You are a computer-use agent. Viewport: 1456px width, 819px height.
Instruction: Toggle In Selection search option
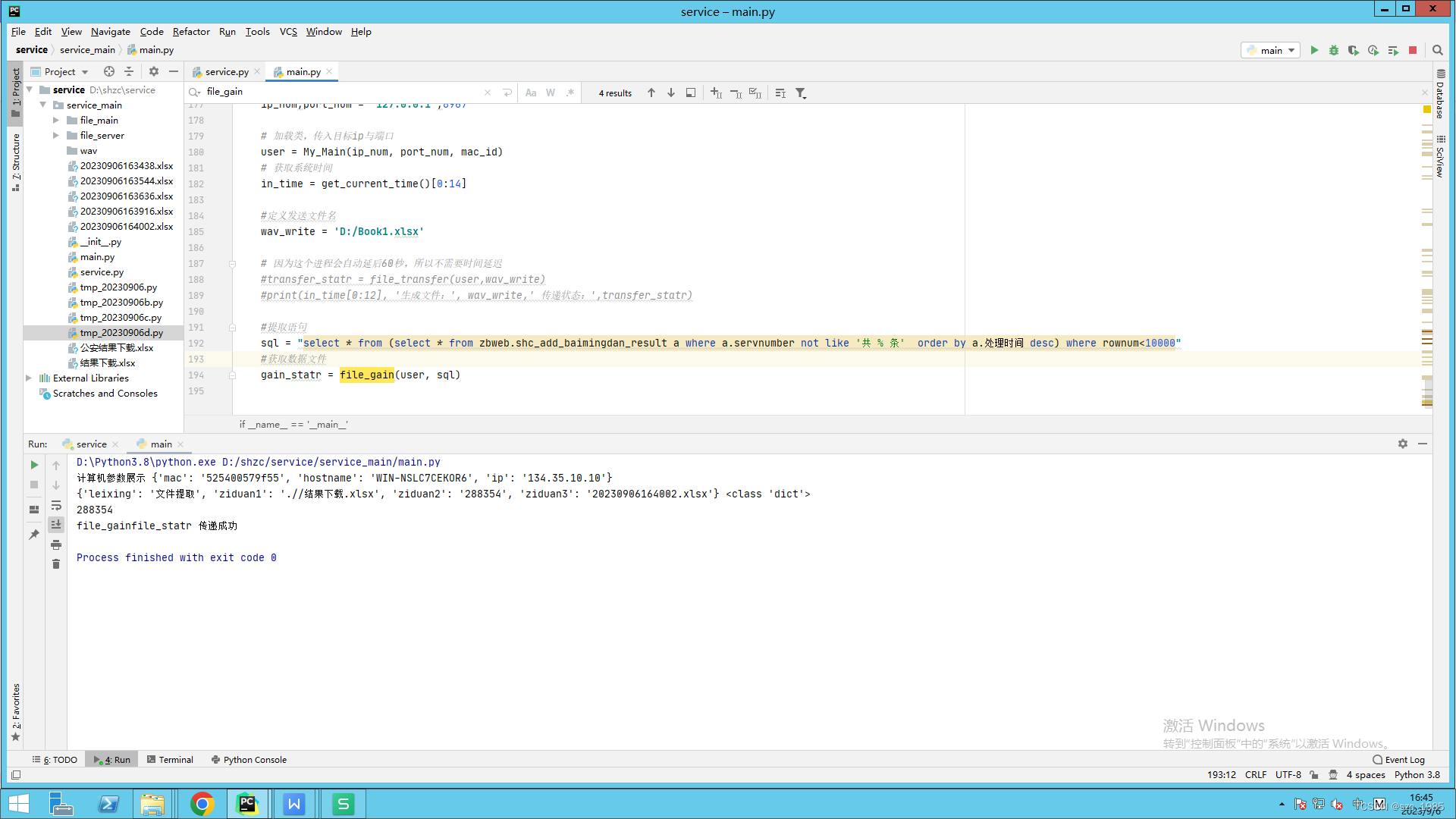(x=780, y=93)
